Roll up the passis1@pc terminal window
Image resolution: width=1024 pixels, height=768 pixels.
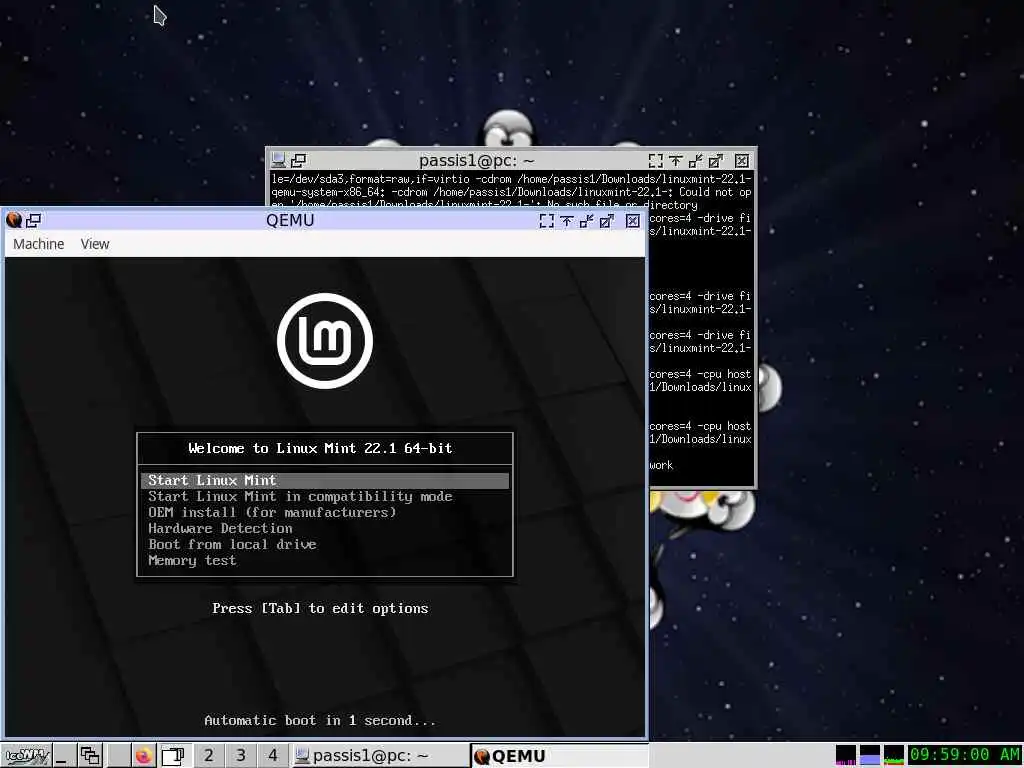click(676, 161)
